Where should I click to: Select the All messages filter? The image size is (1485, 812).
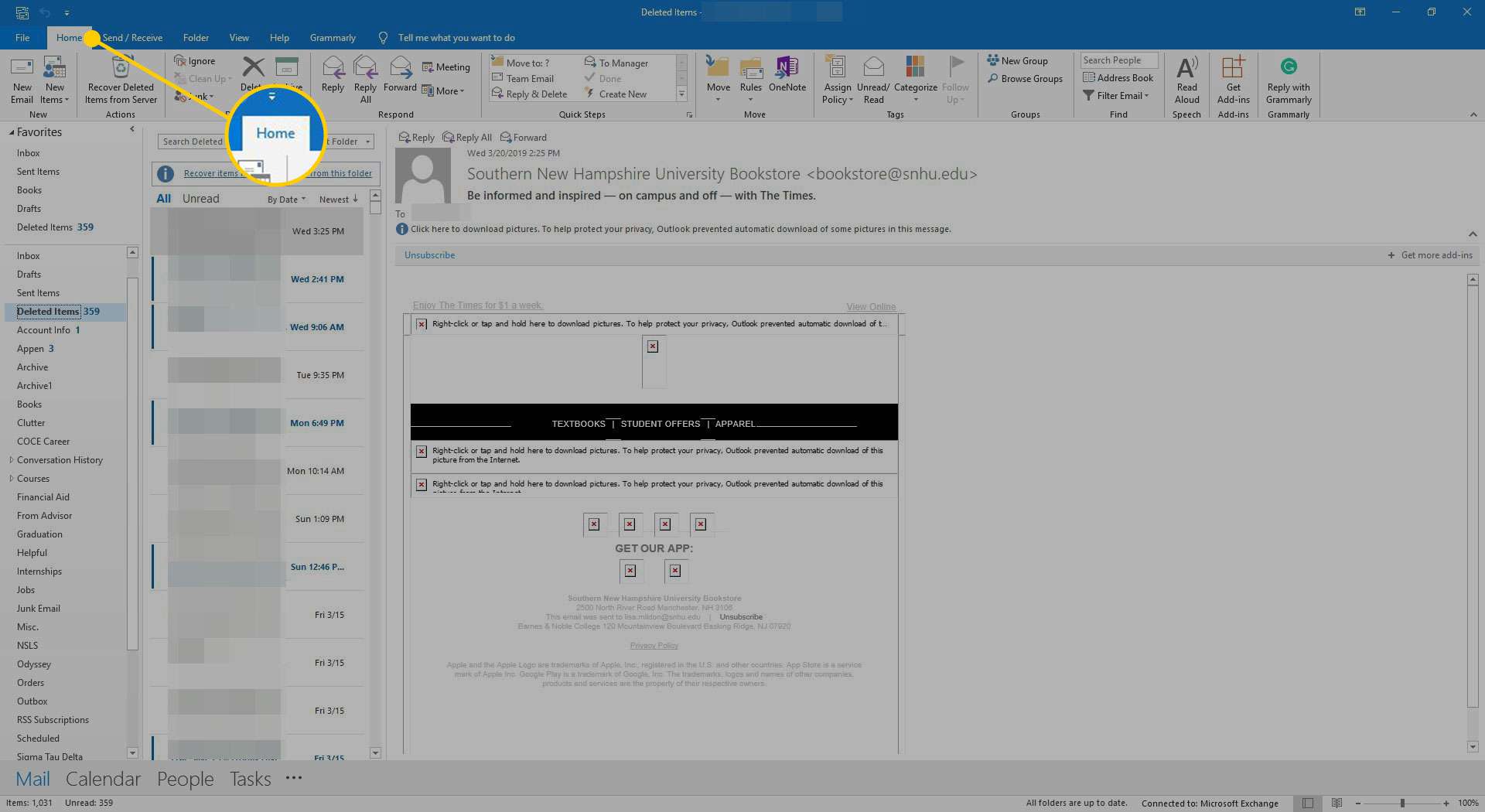[164, 199]
